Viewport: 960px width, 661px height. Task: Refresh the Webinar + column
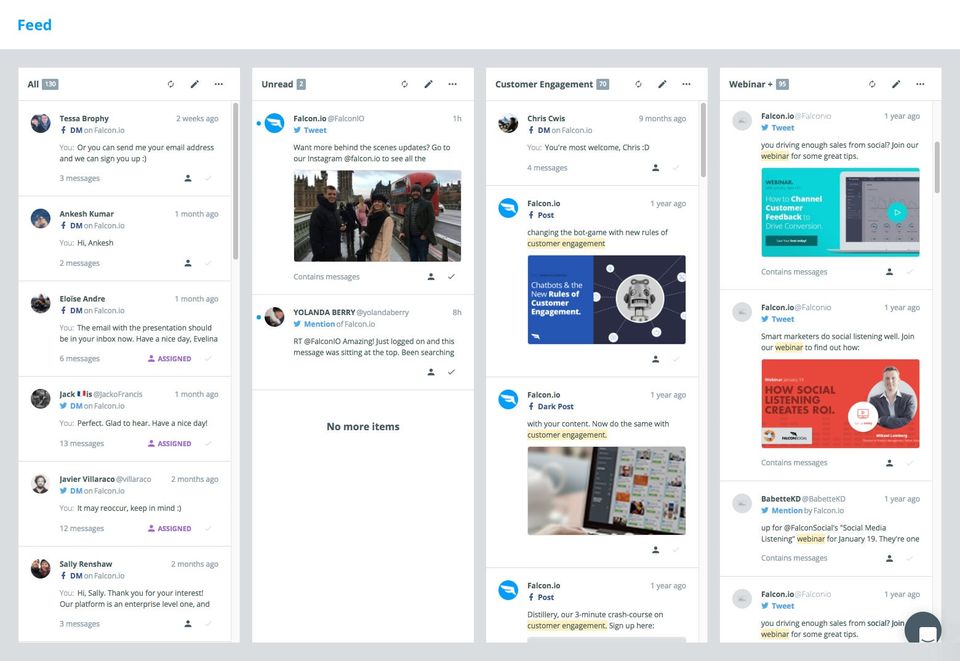(x=872, y=84)
